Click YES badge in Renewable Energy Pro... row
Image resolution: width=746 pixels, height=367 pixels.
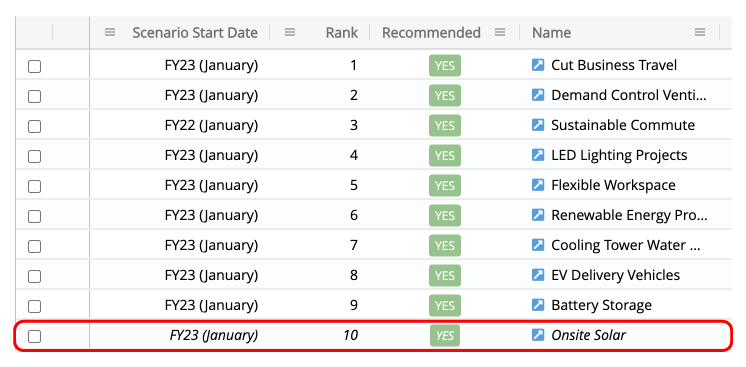(445, 216)
